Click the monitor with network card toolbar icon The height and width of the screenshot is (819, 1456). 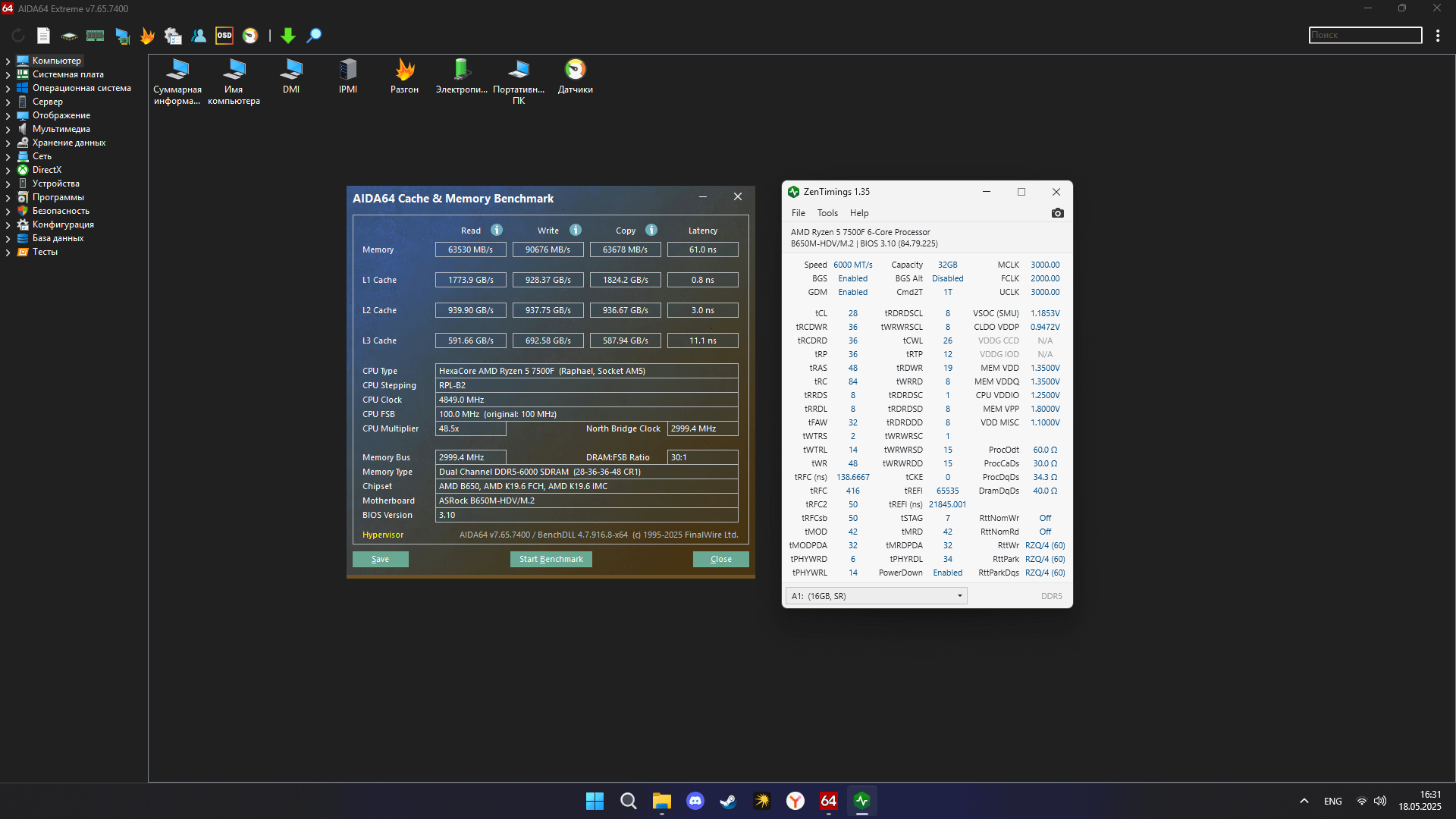(121, 36)
